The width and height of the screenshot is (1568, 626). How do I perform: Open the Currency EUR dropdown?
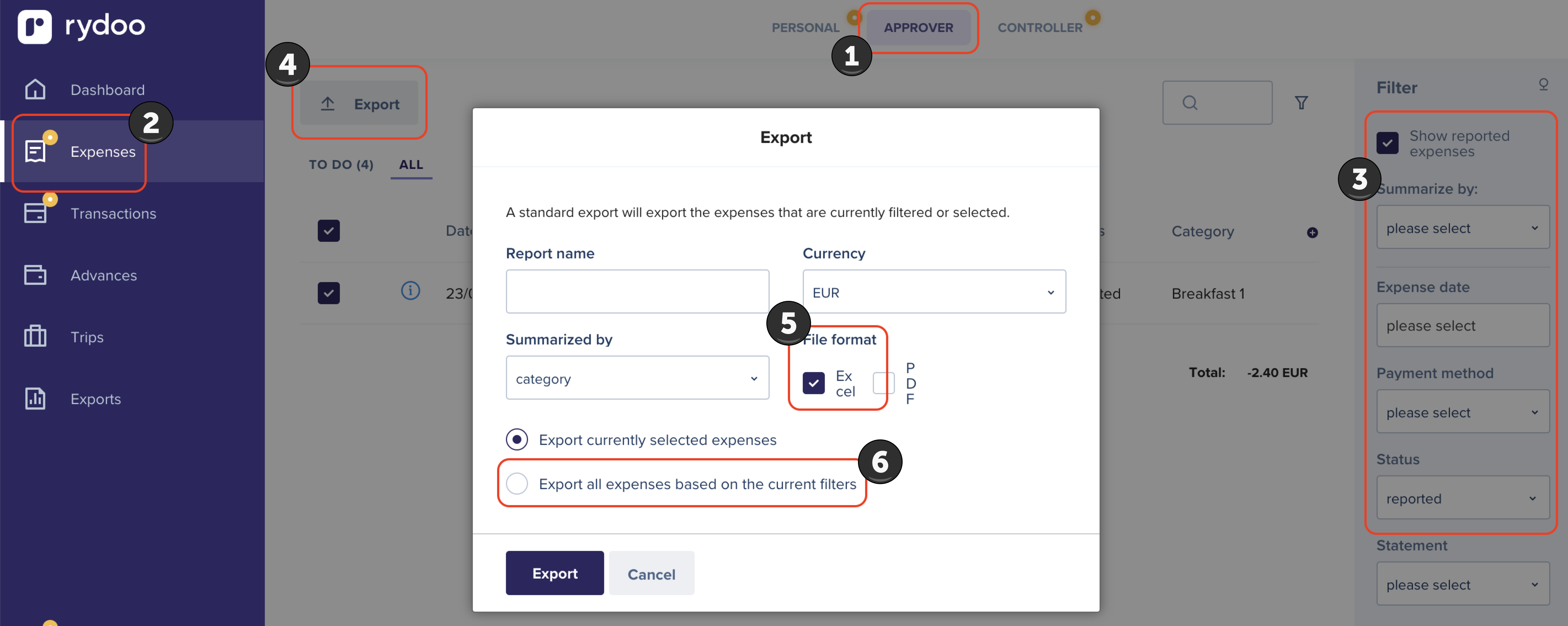click(x=934, y=292)
